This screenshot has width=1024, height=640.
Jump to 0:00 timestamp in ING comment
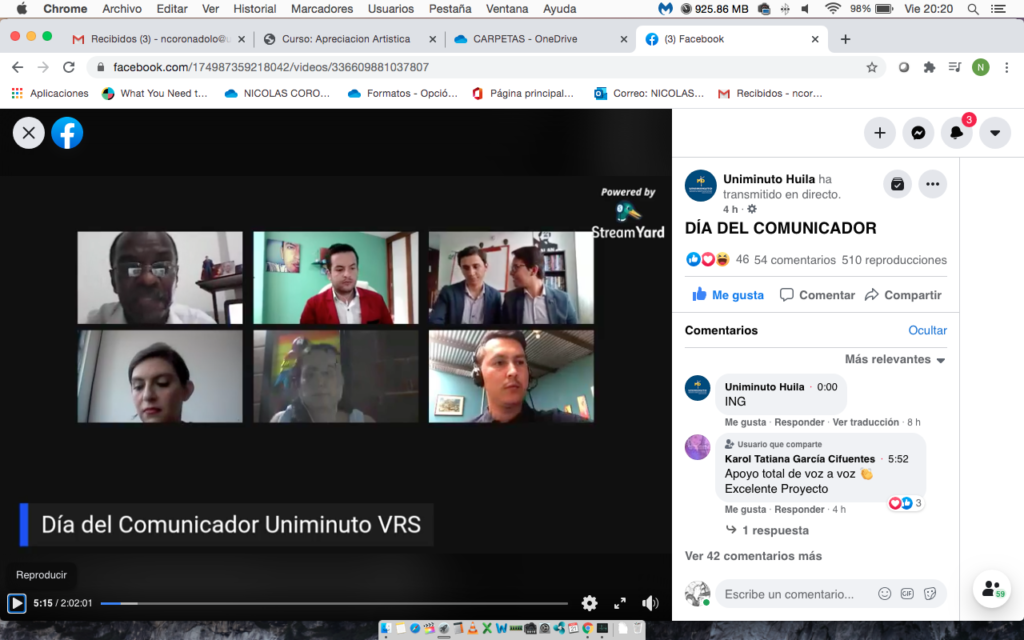pyautogui.click(x=827, y=387)
